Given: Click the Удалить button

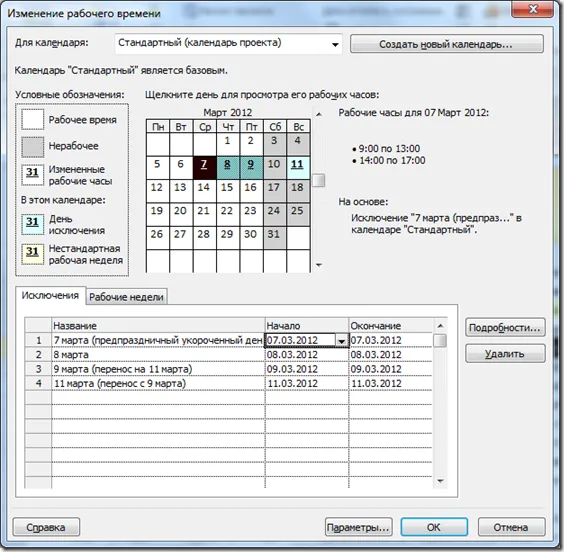Looking at the screenshot, I should pos(505,354).
